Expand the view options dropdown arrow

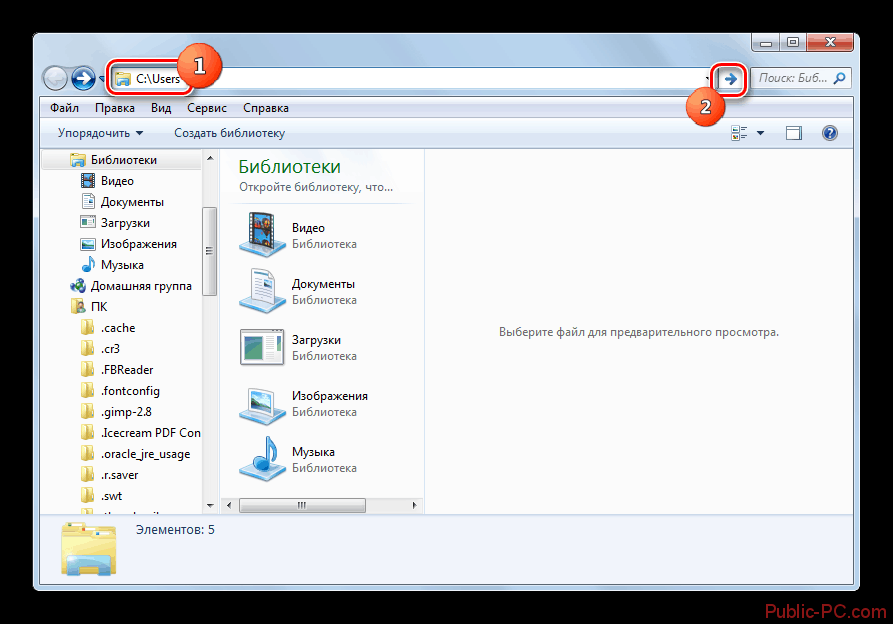(x=760, y=133)
